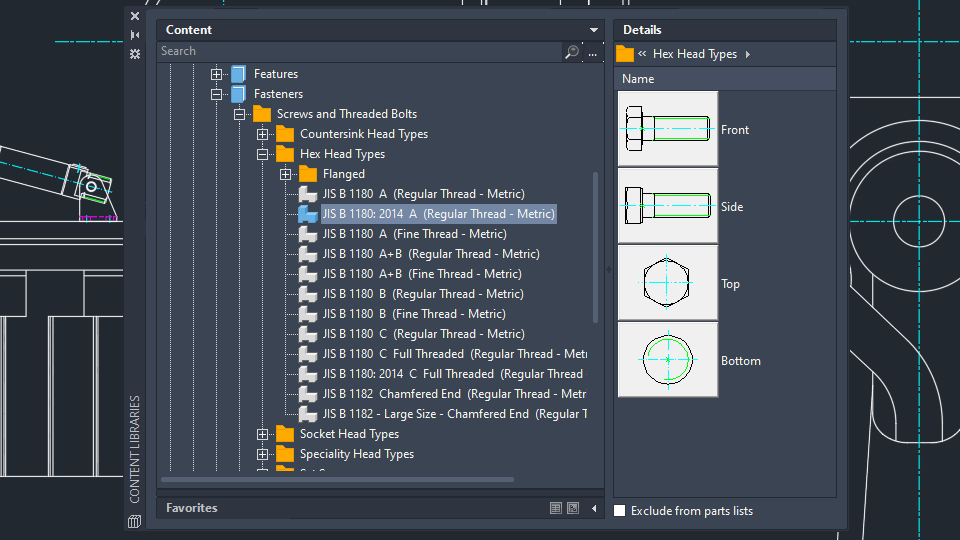
Task: Click bolt icon of JIS B 1180 C (Regular Thread - Metric)
Action: pos(308,334)
